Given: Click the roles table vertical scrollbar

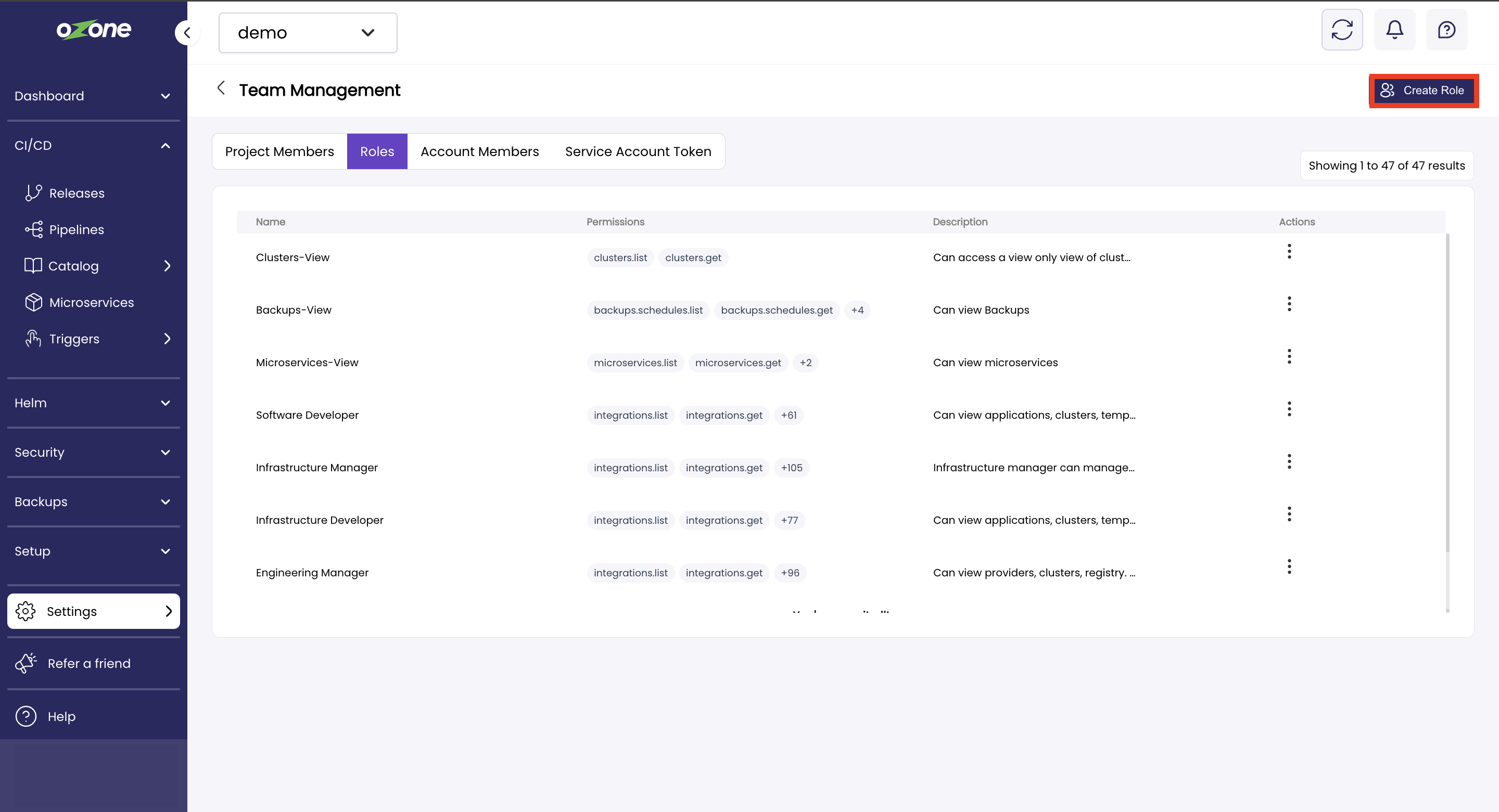Looking at the screenshot, I should click(x=1447, y=393).
